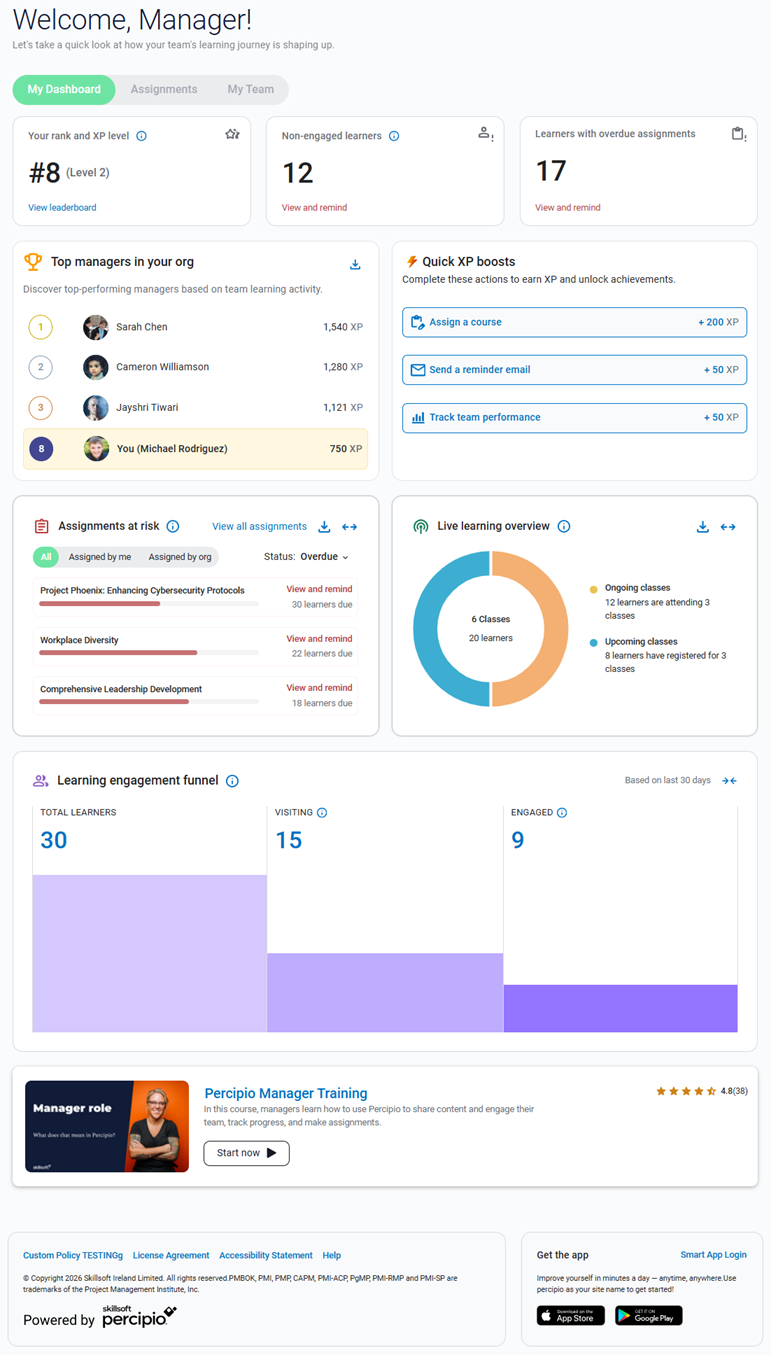Screen dimensions: 771x1355
Task: Click the info icon beside Learning engagement funnel
Action: coord(232,781)
